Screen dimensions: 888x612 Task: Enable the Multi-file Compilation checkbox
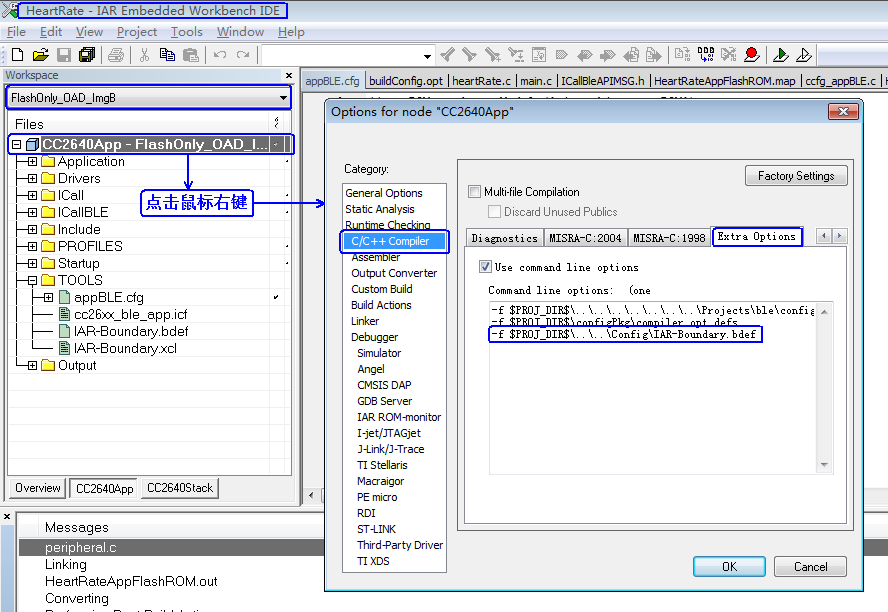pos(475,192)
